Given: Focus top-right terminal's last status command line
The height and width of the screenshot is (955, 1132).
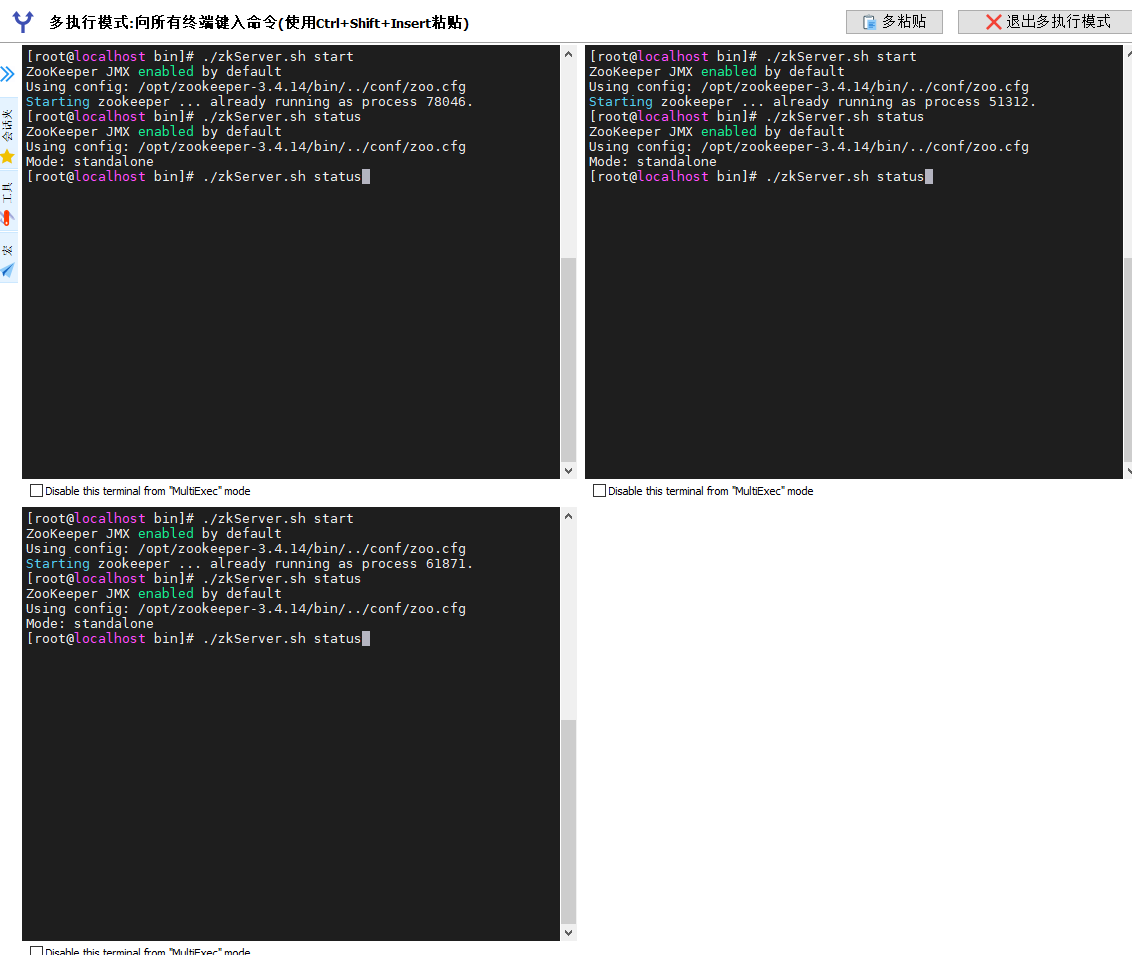Looking at the screenshot, I should 761,177.
